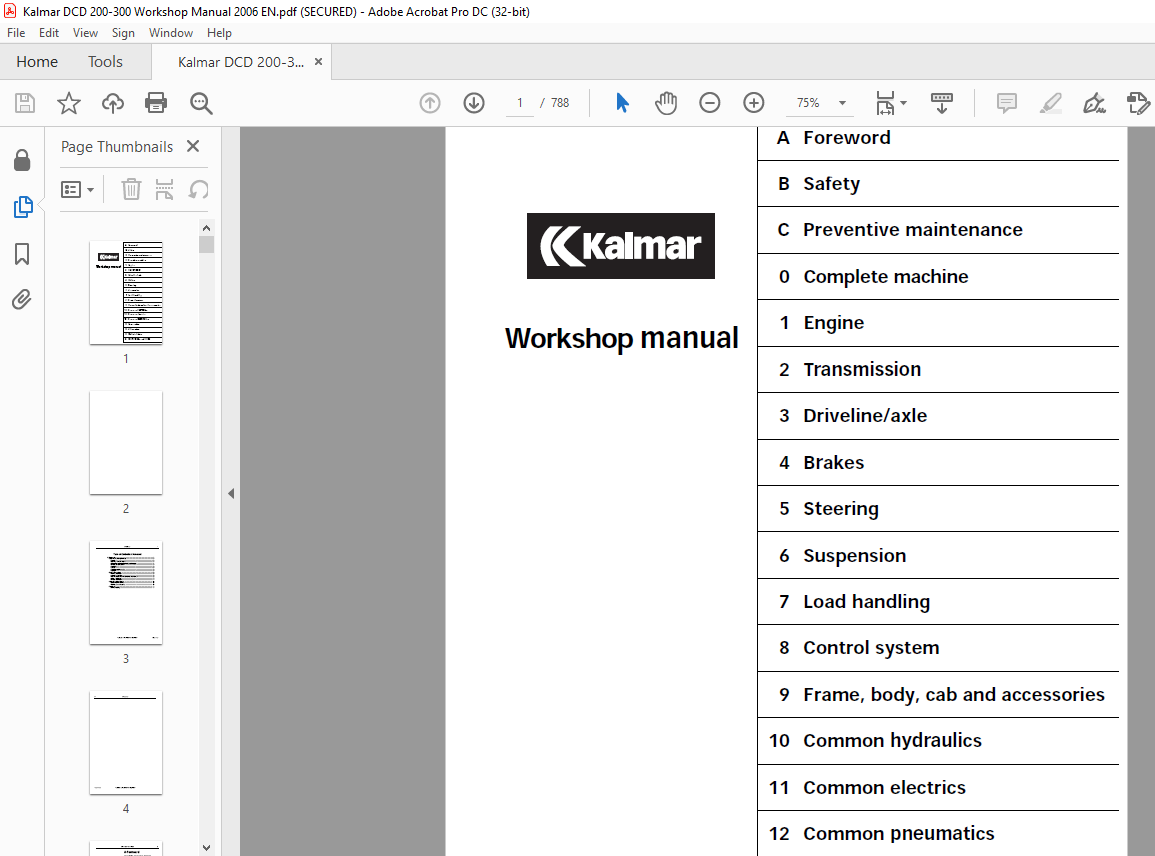Click the scrolling mode icon
1155x856 pixels.
click(941, 103)
